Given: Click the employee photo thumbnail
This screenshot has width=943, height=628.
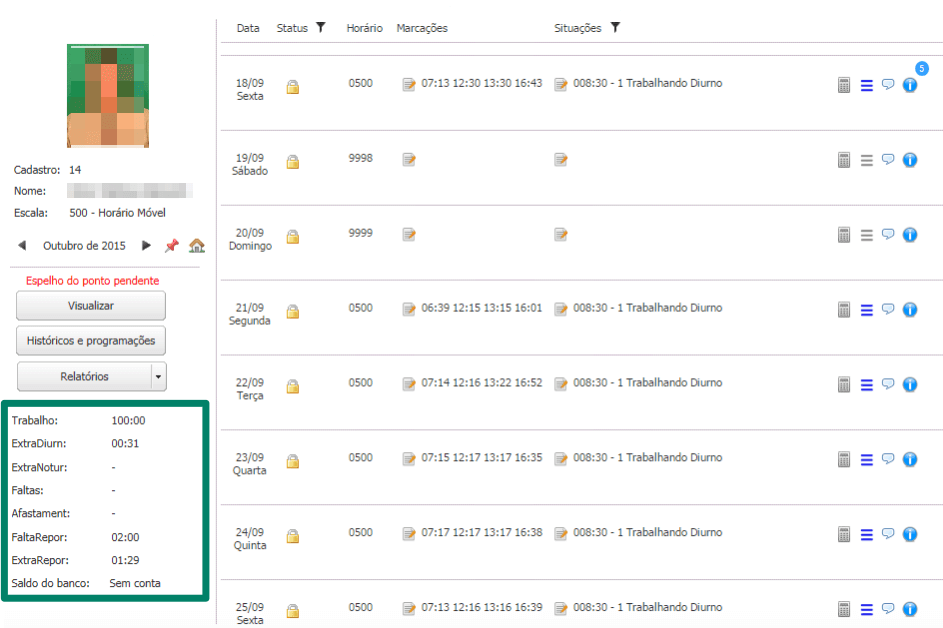Looking at the screenshot, I should click(x=107, y=96).
